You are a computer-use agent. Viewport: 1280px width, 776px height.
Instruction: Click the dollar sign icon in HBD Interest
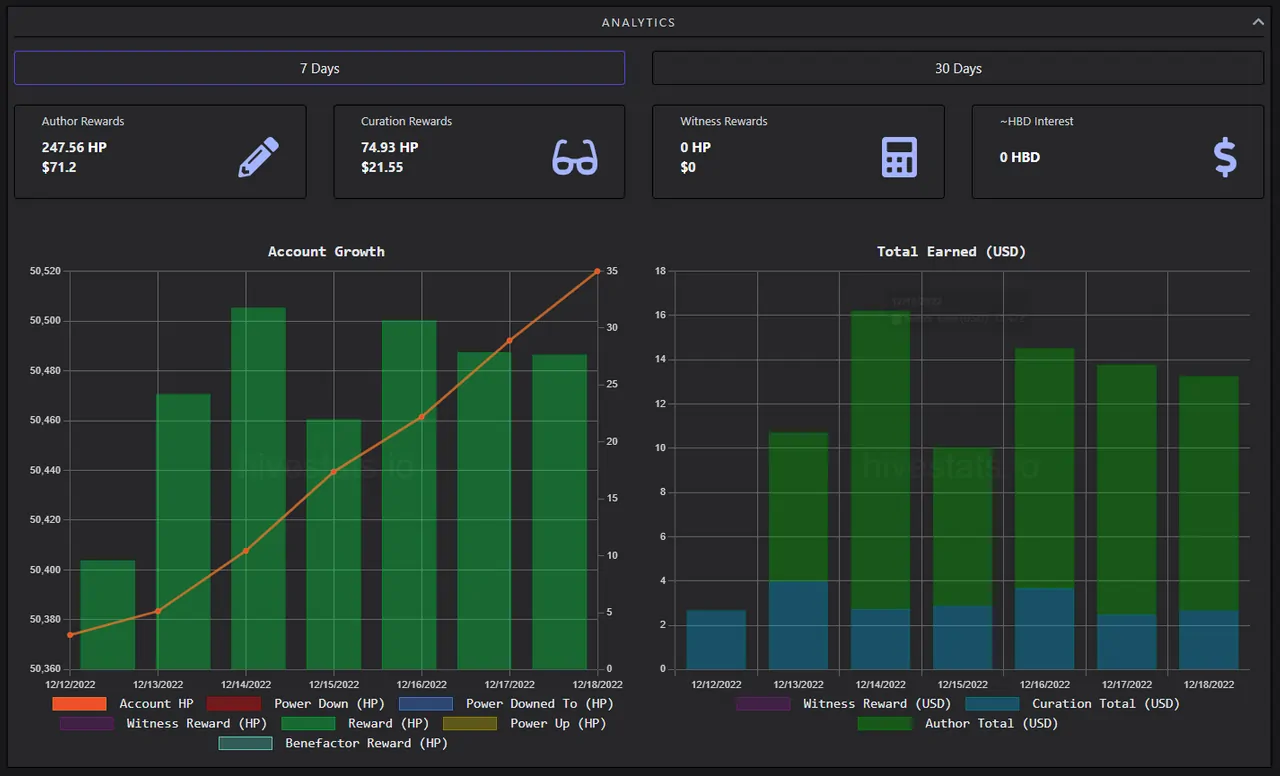(1225, 157)
